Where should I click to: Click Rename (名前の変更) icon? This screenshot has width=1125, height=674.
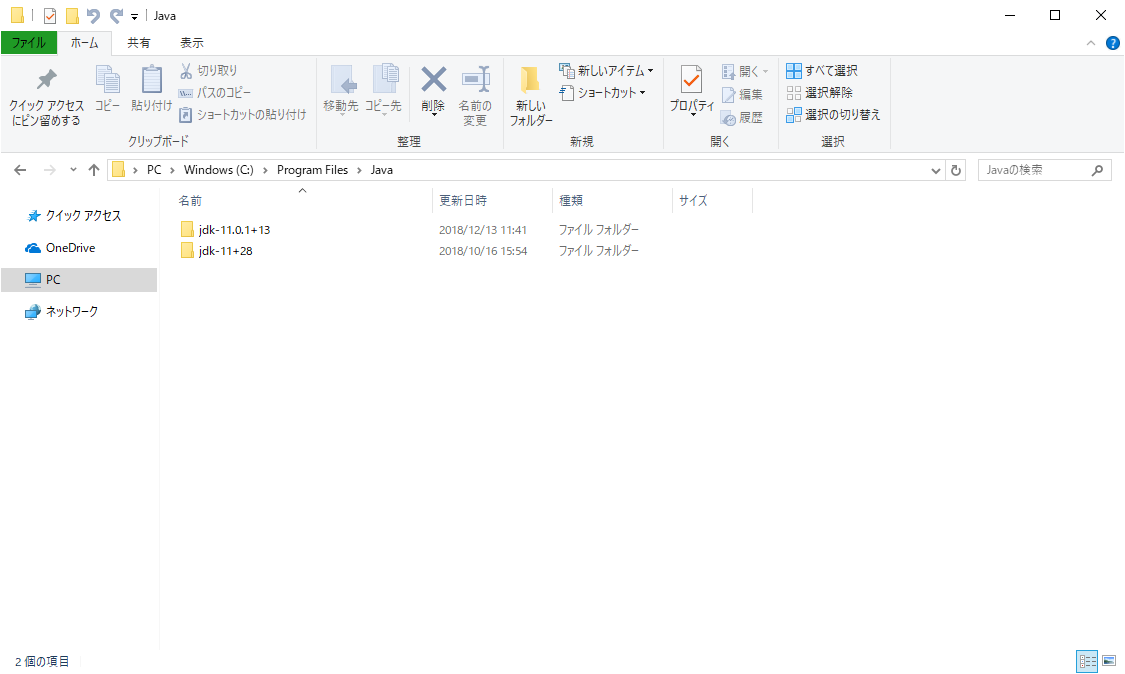(475, 96)
